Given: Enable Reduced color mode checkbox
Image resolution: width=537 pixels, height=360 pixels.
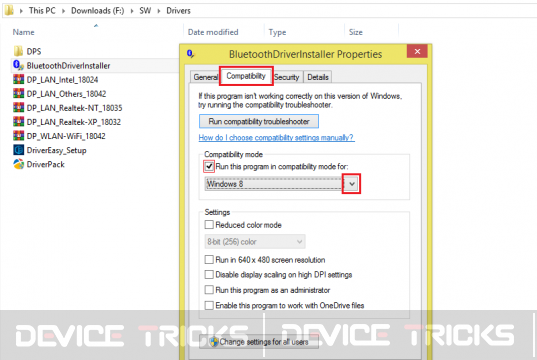Looking at the screenshot, I should point(209,225).
